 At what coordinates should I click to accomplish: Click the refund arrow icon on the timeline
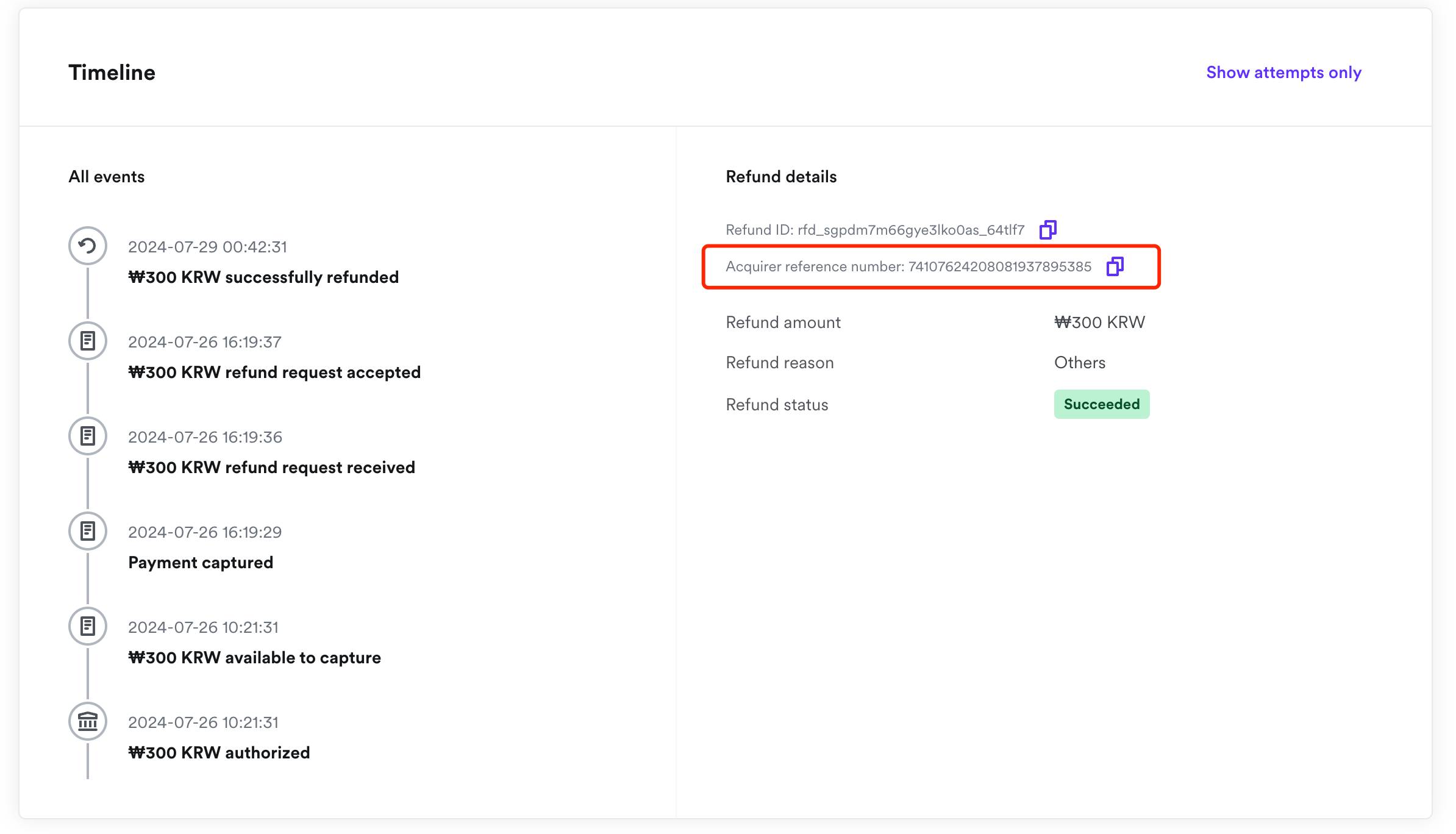click(87, 246)
